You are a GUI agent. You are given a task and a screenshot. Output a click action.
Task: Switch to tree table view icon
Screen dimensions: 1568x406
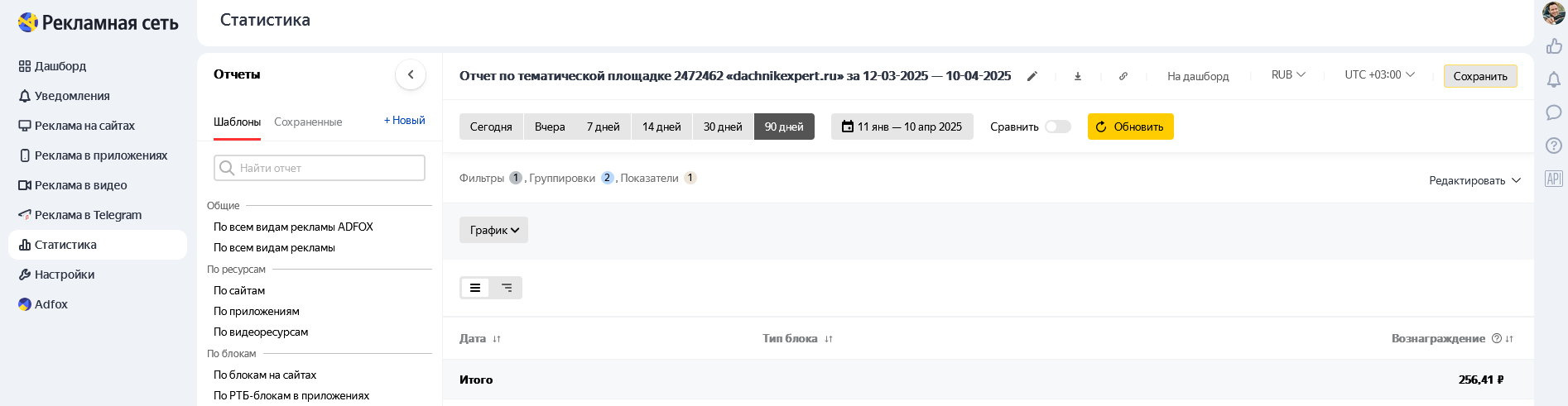point(507,288)
